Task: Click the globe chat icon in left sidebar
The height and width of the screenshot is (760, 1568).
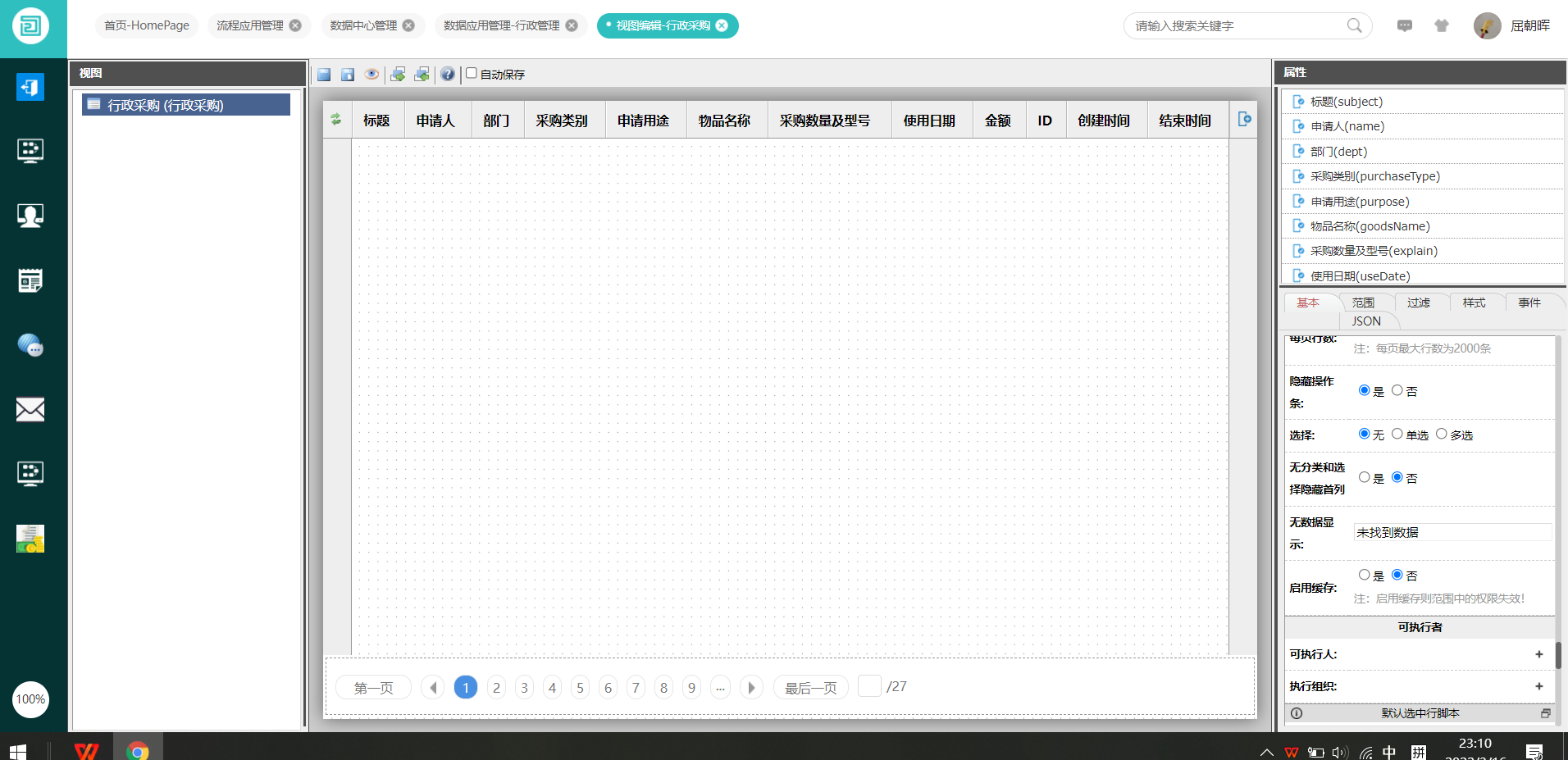Action: point(30,345)
